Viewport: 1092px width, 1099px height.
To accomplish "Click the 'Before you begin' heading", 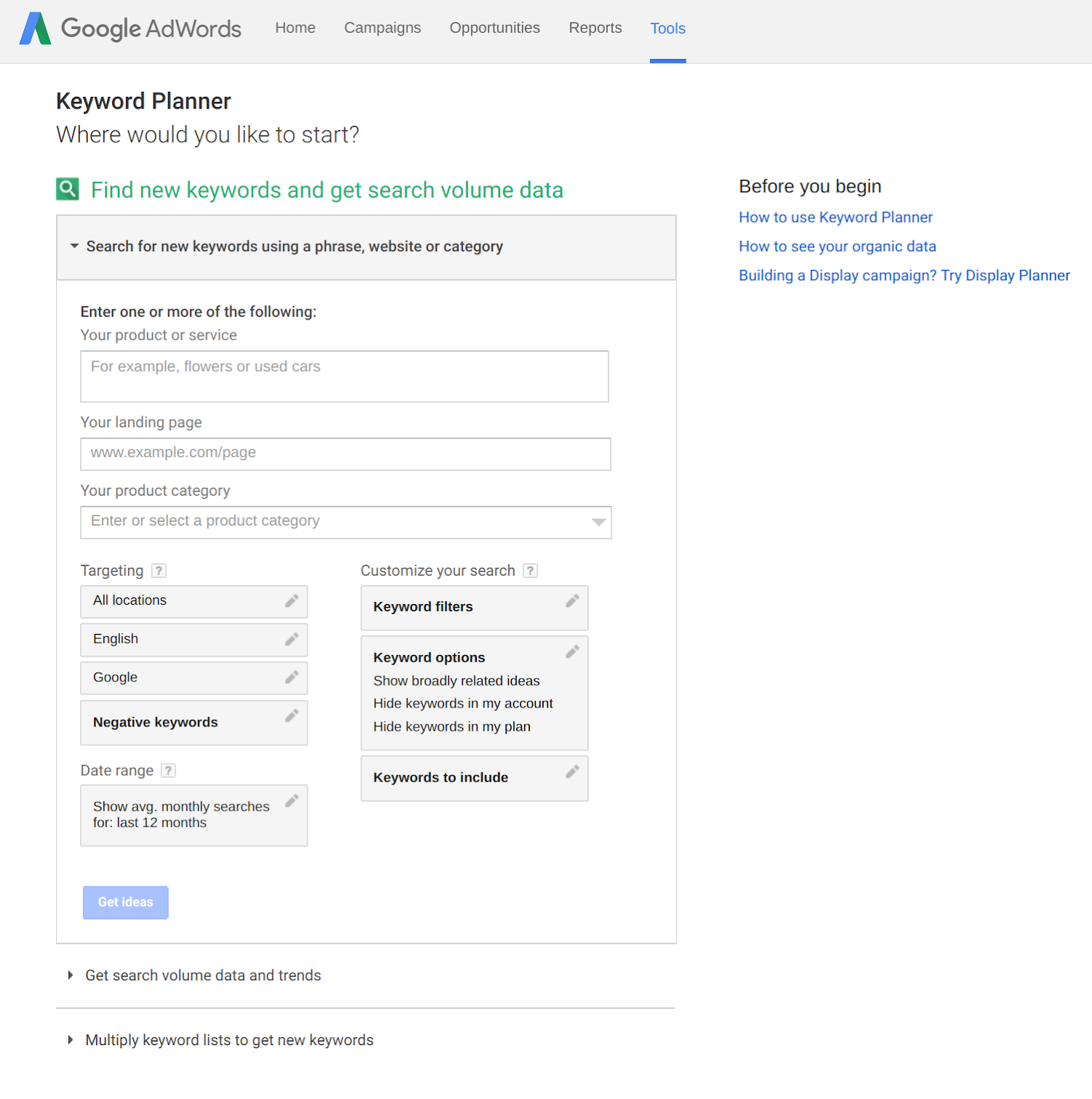I will tap(810, 186).
